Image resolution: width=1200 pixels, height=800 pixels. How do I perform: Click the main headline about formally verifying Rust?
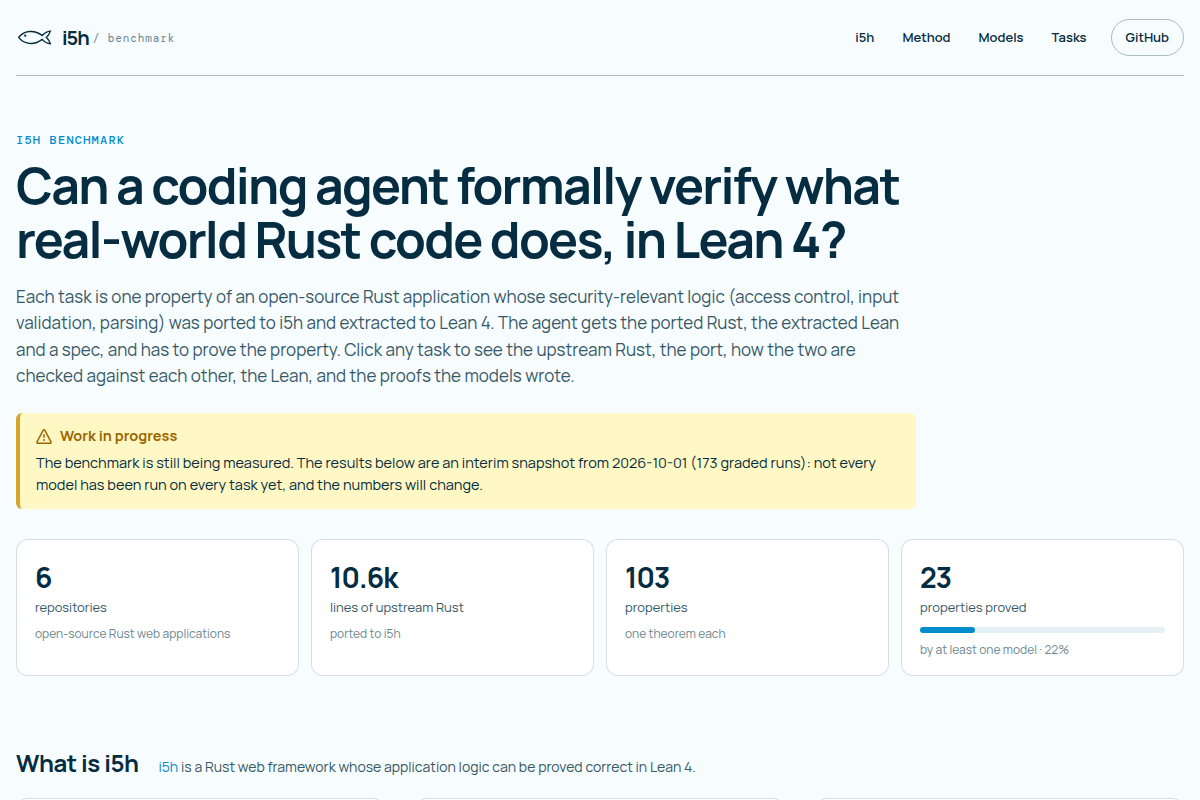click(458, 214)
